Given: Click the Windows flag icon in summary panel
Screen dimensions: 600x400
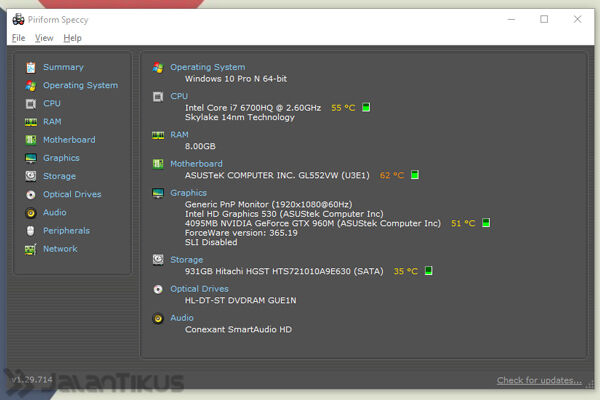Looking at the screenshot, I should 158,68.
